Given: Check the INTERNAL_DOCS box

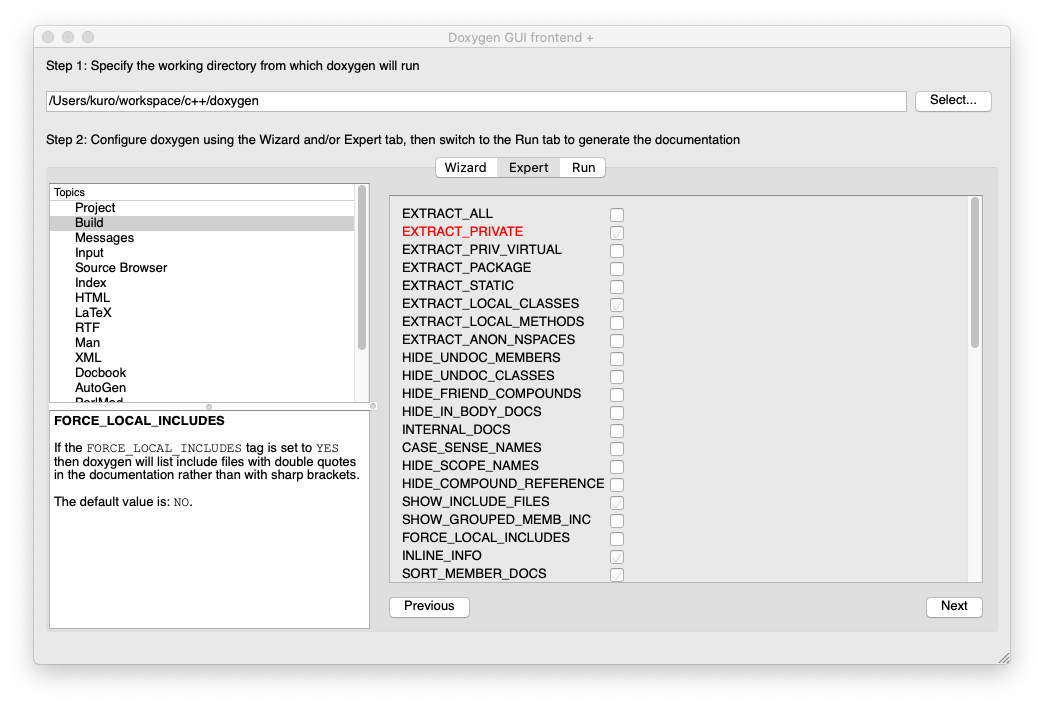Looking at the screenshot, I should [x=617, y=430].
